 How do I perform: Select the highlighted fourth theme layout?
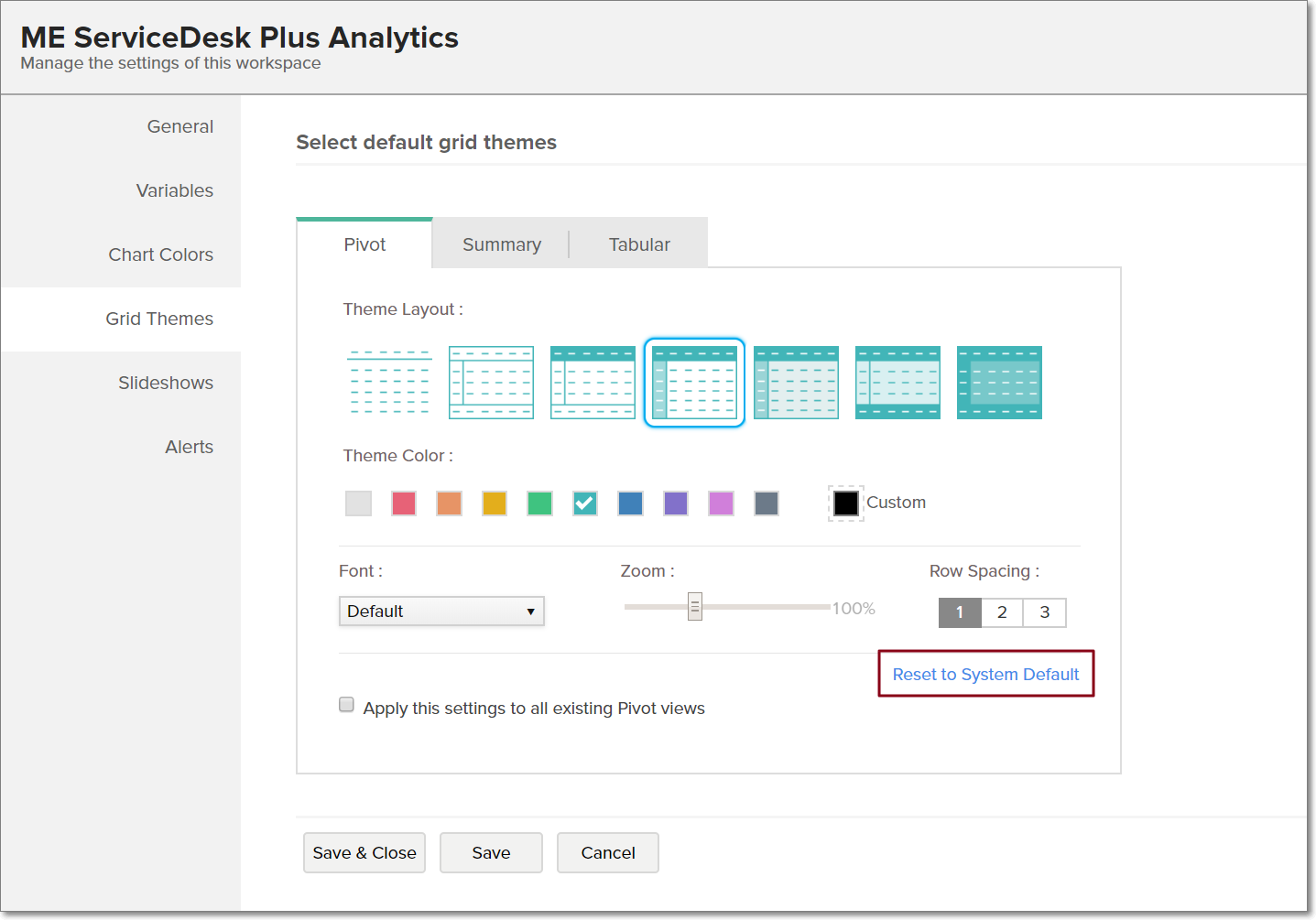click(x=694, y=383)
